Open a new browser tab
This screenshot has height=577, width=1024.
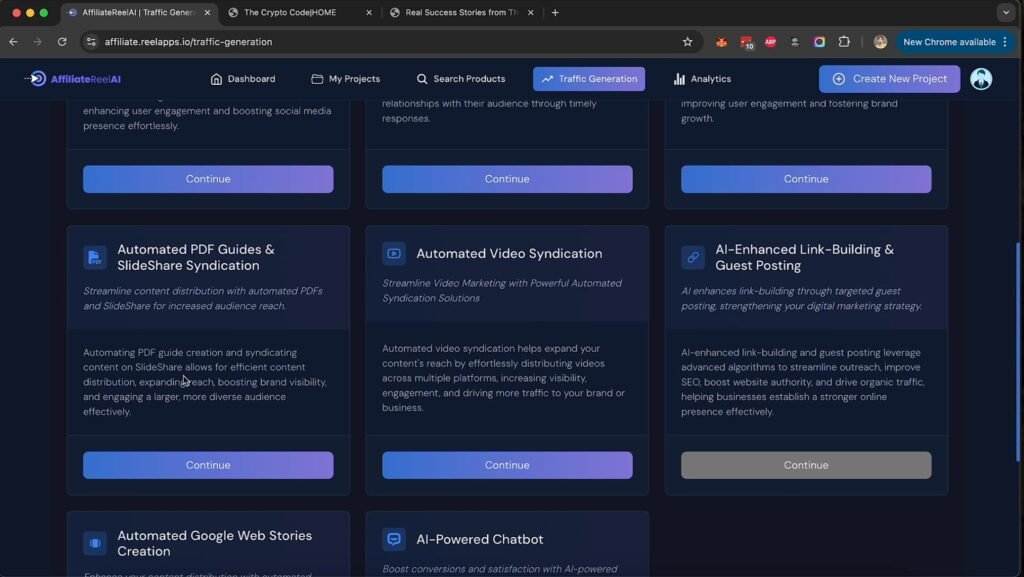[555, 12]
